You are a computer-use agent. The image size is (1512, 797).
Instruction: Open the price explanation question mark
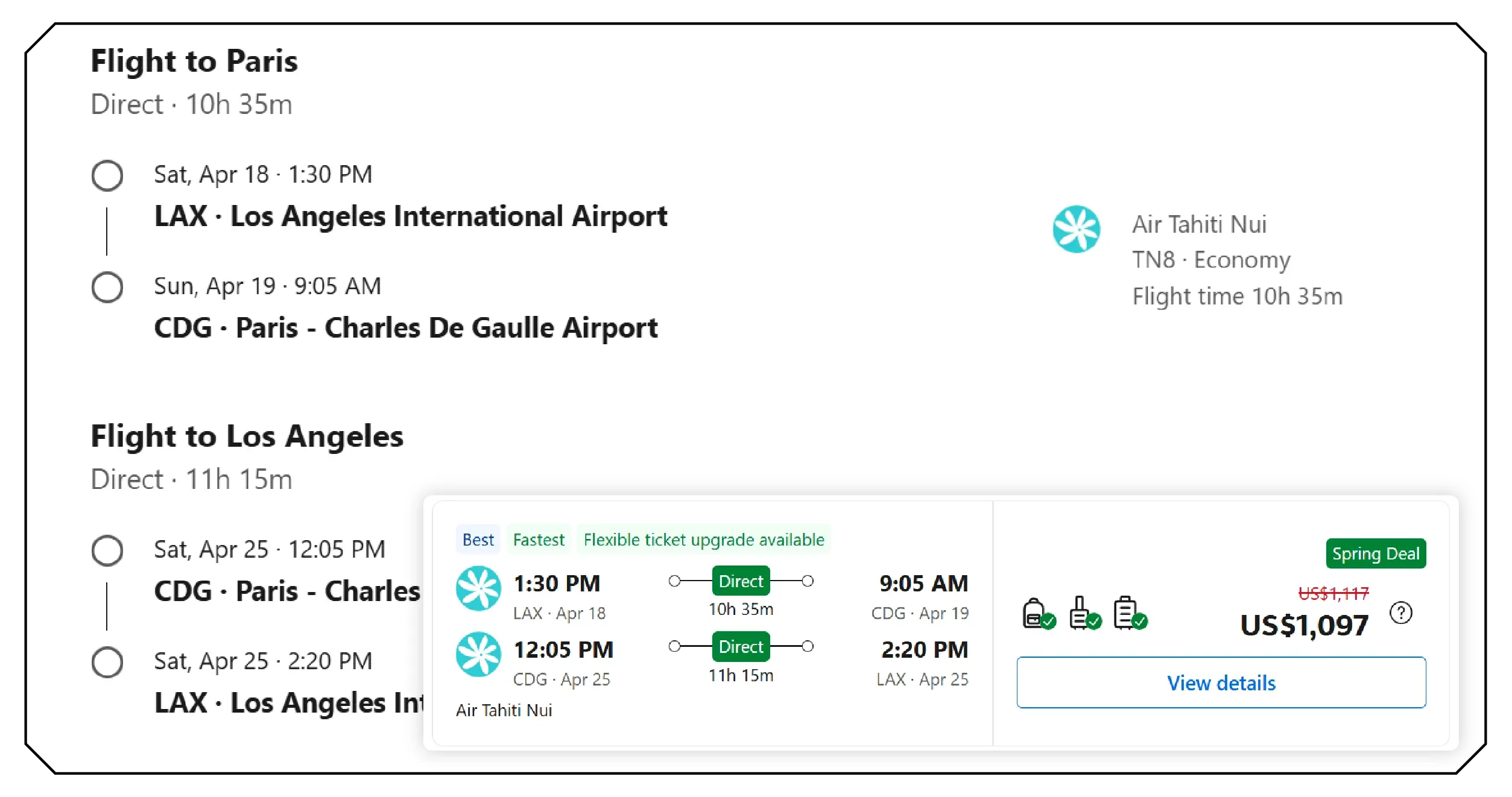pos(1401,613)
